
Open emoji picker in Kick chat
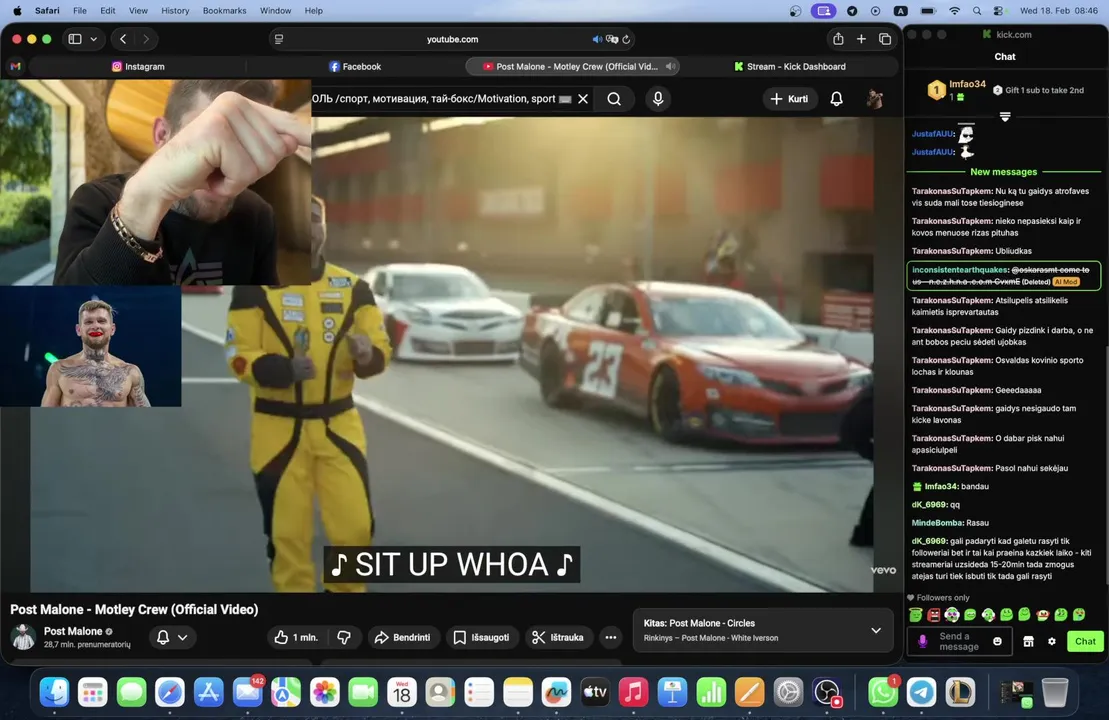point(997,641)
